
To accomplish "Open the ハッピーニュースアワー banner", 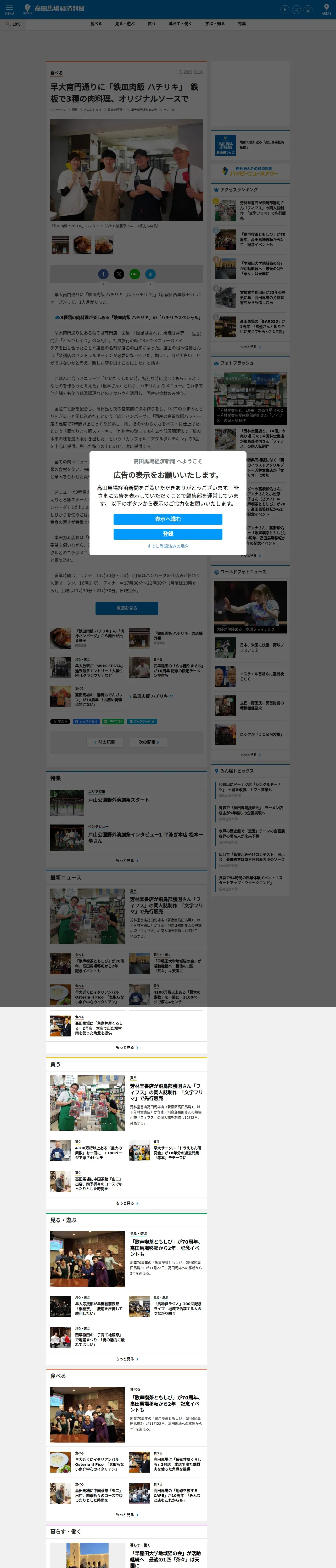I will pyautogui.click(x=251, y=172).
